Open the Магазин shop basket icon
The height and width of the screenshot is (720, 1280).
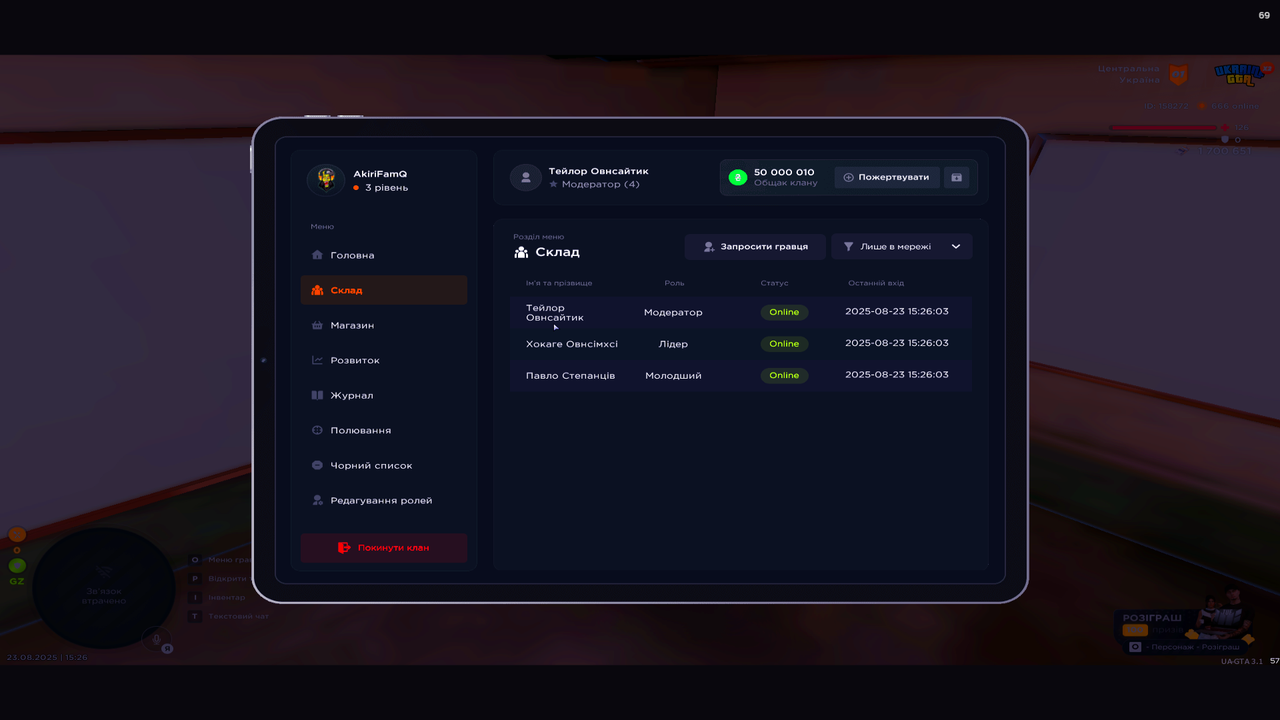coord(317,325)
